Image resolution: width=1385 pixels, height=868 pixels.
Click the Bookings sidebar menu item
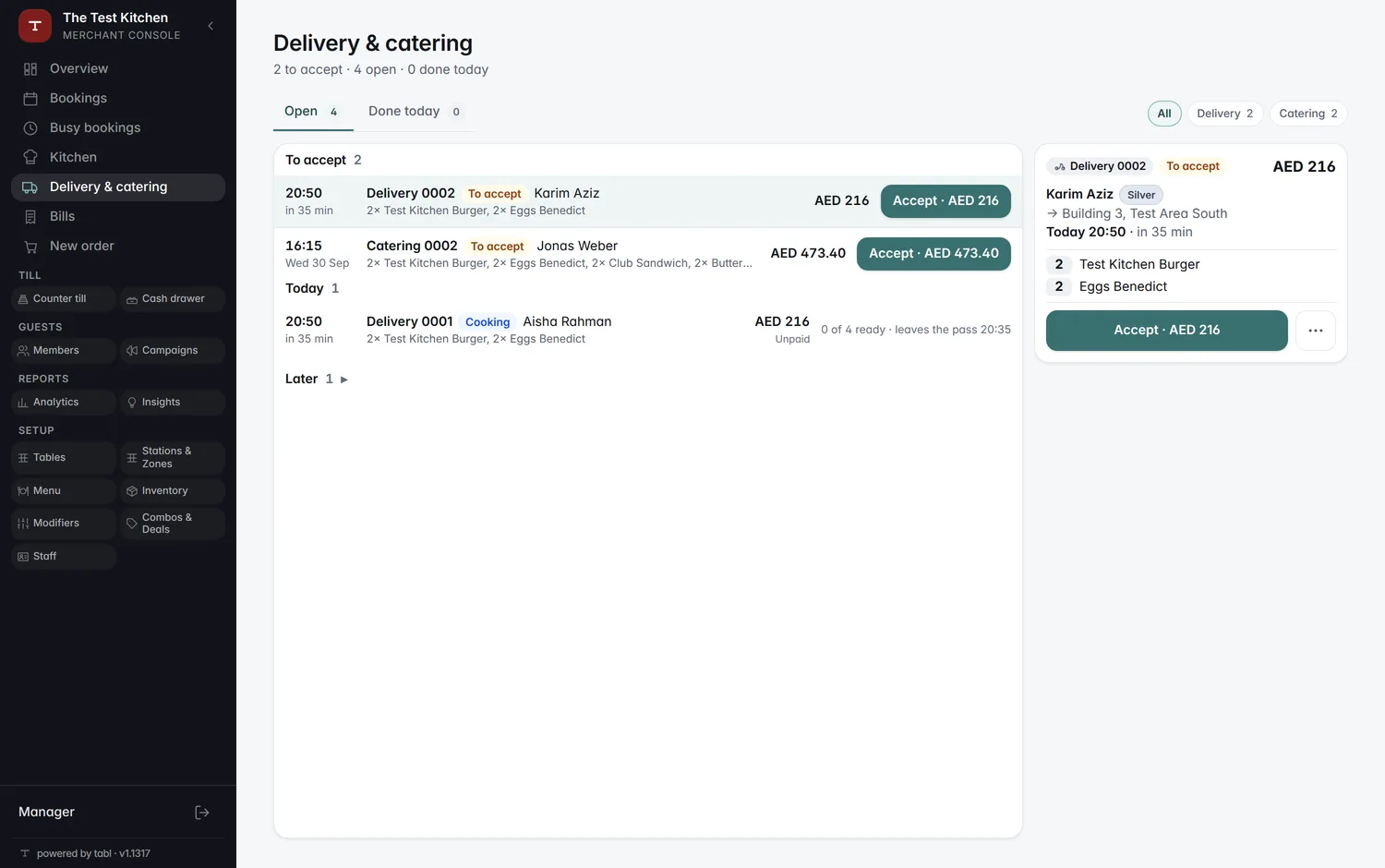118,99
